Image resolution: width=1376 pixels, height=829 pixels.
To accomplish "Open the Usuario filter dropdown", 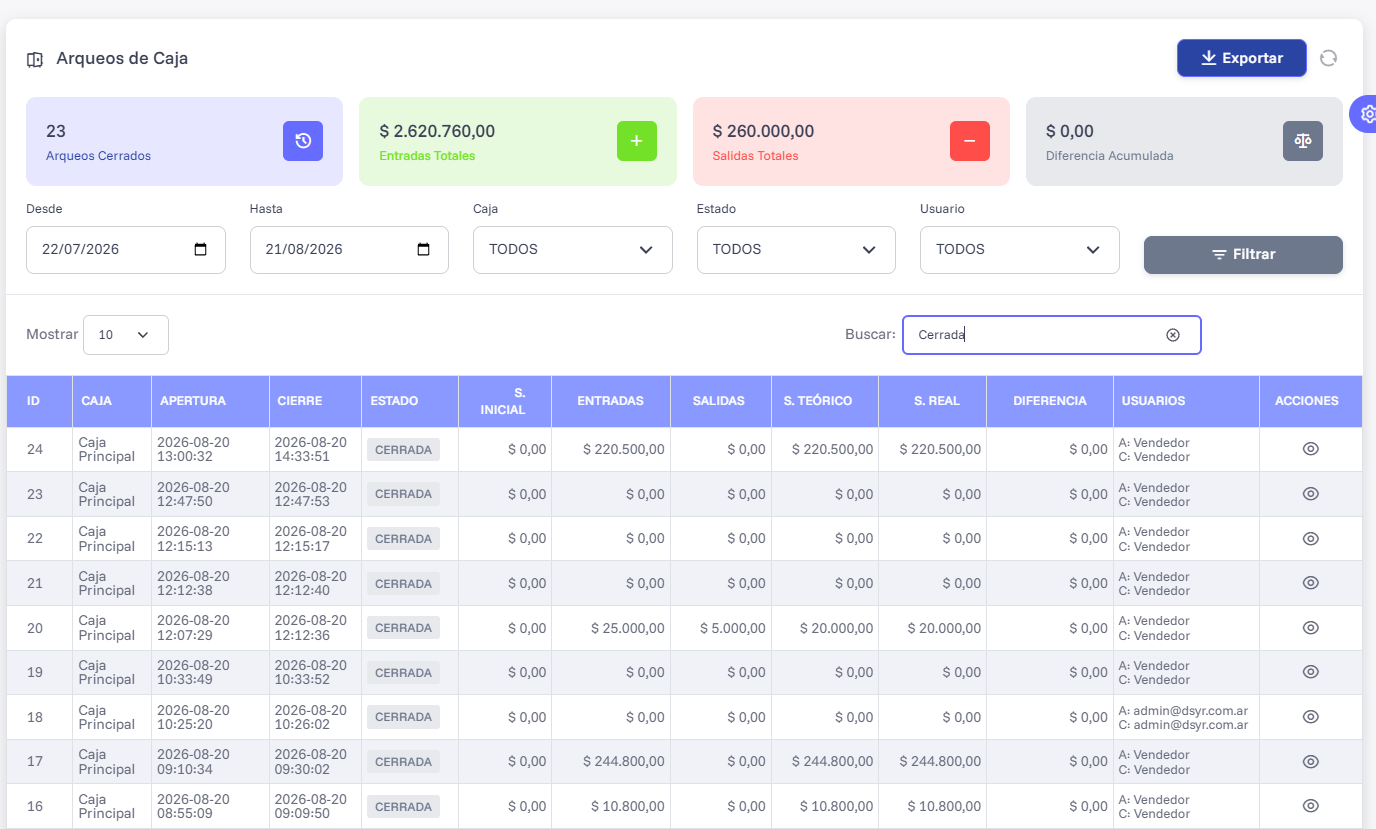I will tap(1020, 250).
